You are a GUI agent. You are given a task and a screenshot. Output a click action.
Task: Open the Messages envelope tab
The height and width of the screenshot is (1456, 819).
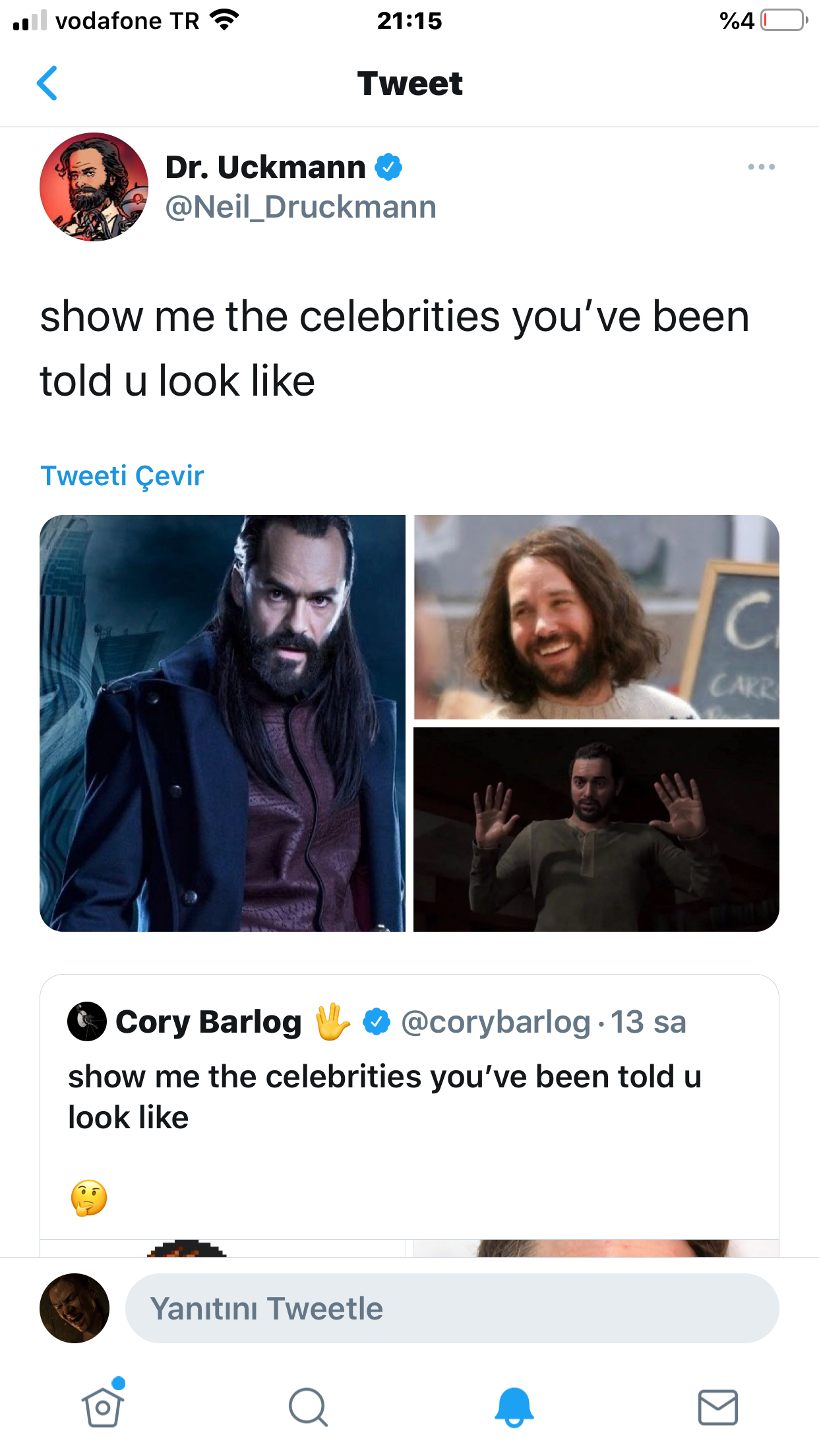pos(718,1407)
